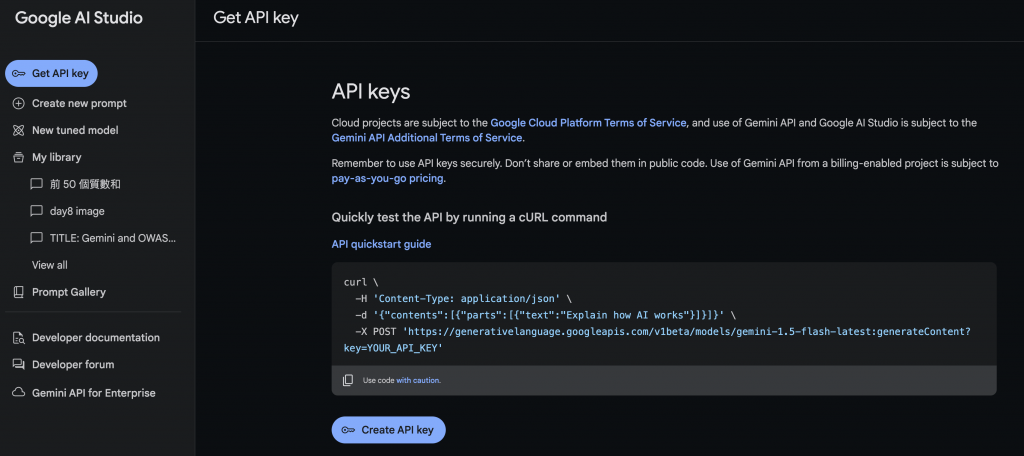The image size is (1024, 456).
Task: Open the 前 50 個質數和 saved prompt
Action: pos(84,184)
